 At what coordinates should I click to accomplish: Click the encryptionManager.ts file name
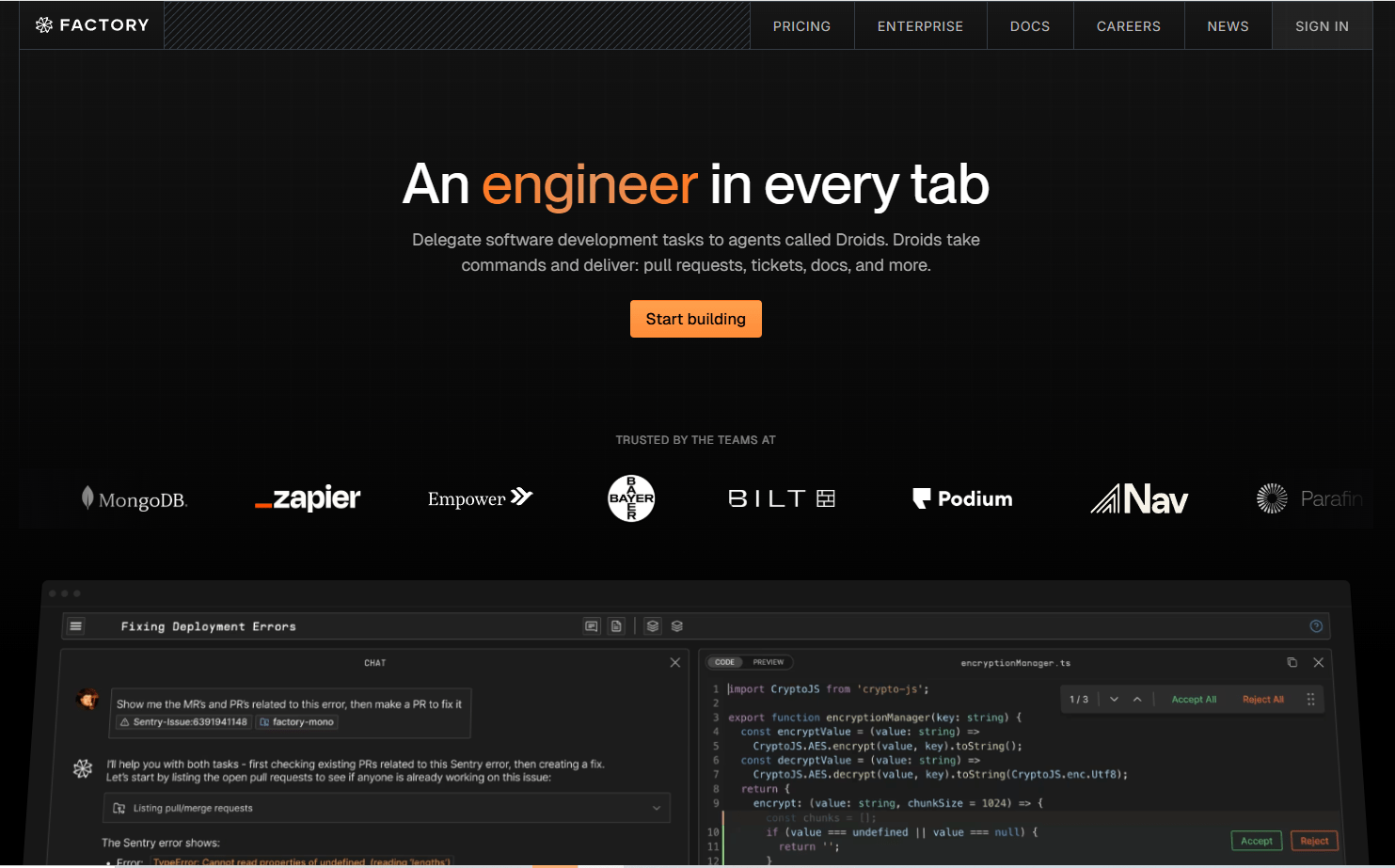coord(1015,663)
